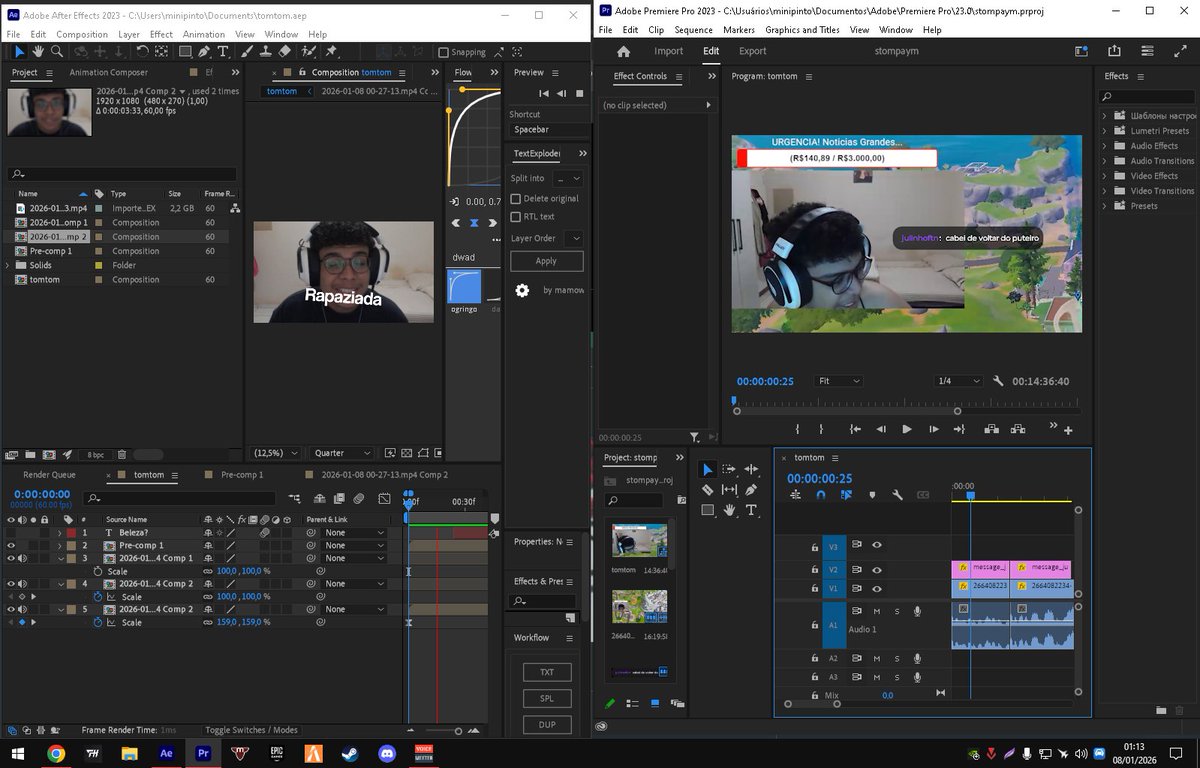
Task: Open Premiere timeline wrench display settings
Action: [x=897, y=495]
